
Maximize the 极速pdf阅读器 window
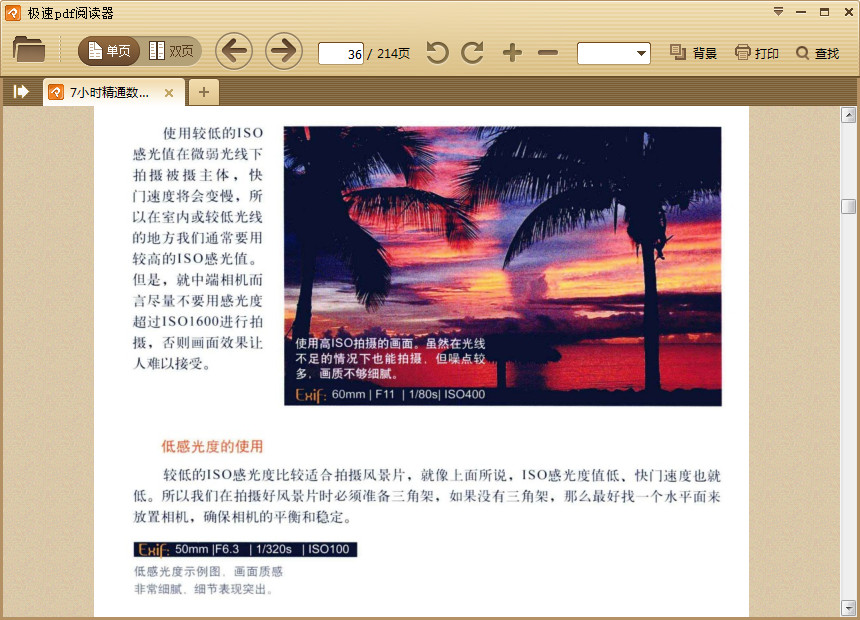point(824,12)
